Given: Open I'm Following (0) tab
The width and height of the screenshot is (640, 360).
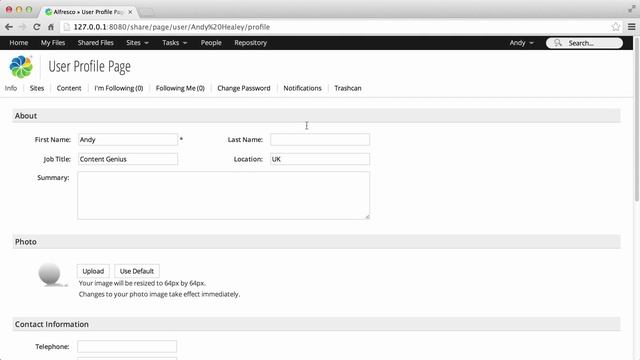Looking at the screenshot, I should 119,88.
